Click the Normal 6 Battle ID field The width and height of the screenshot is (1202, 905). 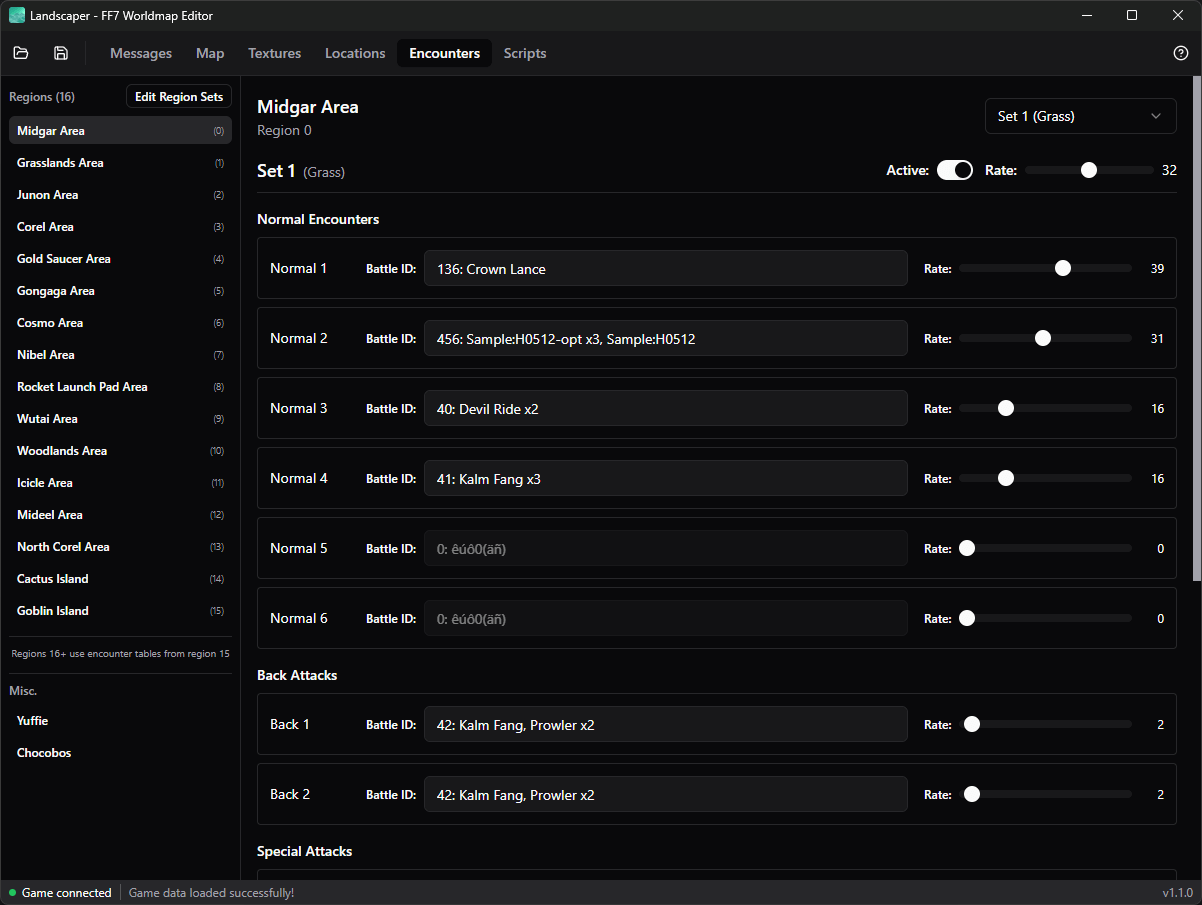[666, 618]
